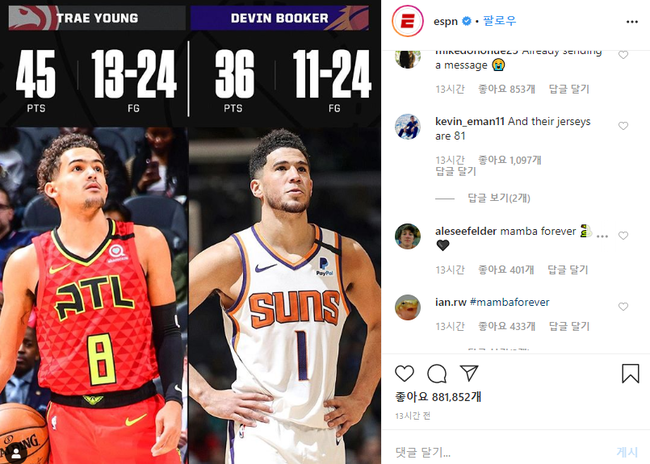Open tagged people icon on the photo

point(17,453)
